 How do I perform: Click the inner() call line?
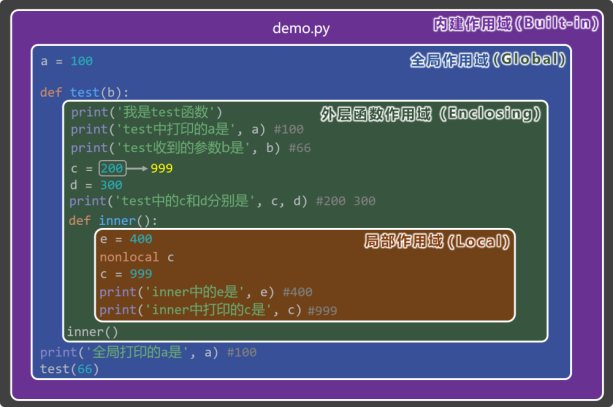click(92, 332)
